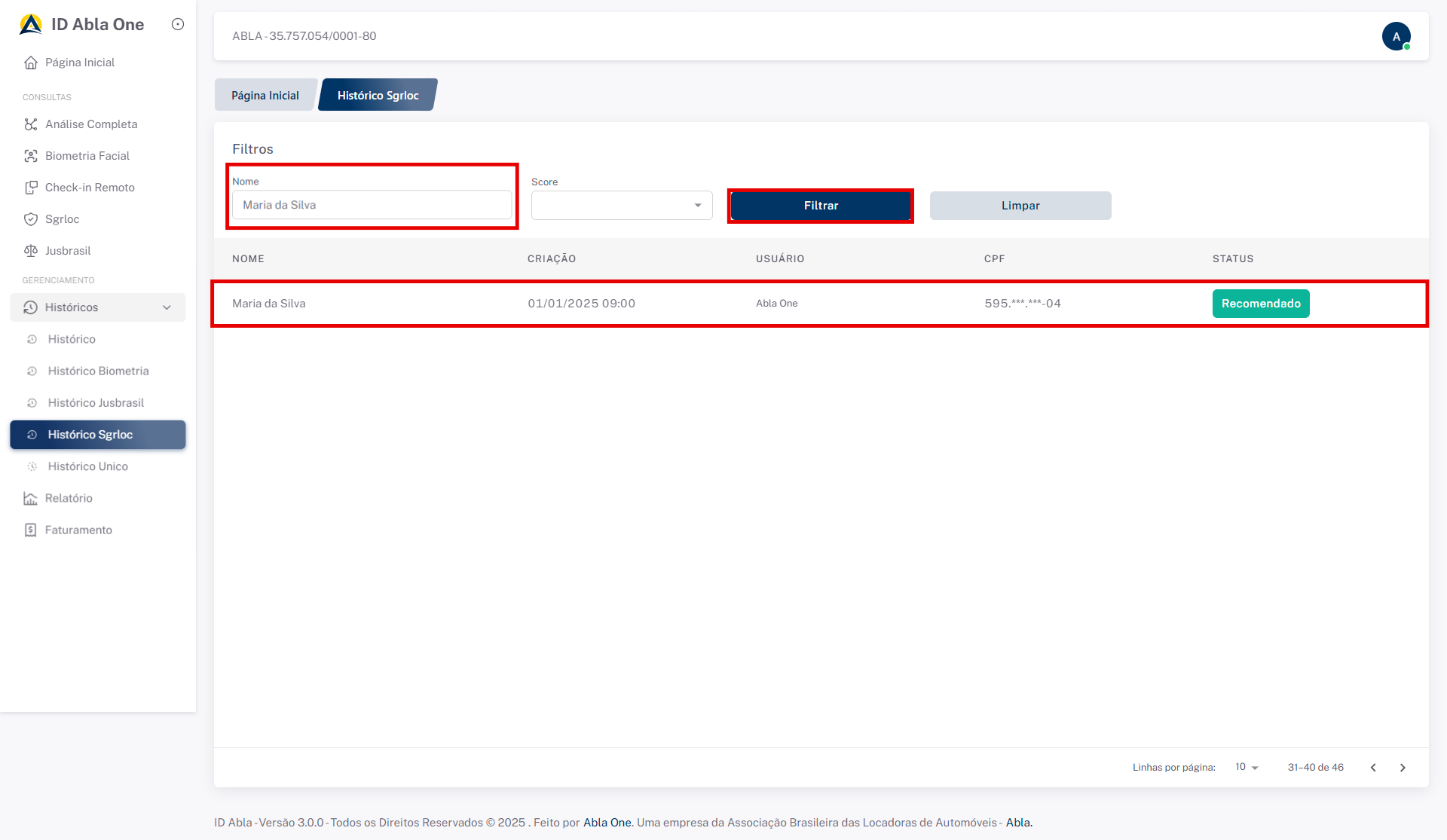1447x840 pixels.
Task: Select Histórico Biometria in the submenu
Action: 98,371
